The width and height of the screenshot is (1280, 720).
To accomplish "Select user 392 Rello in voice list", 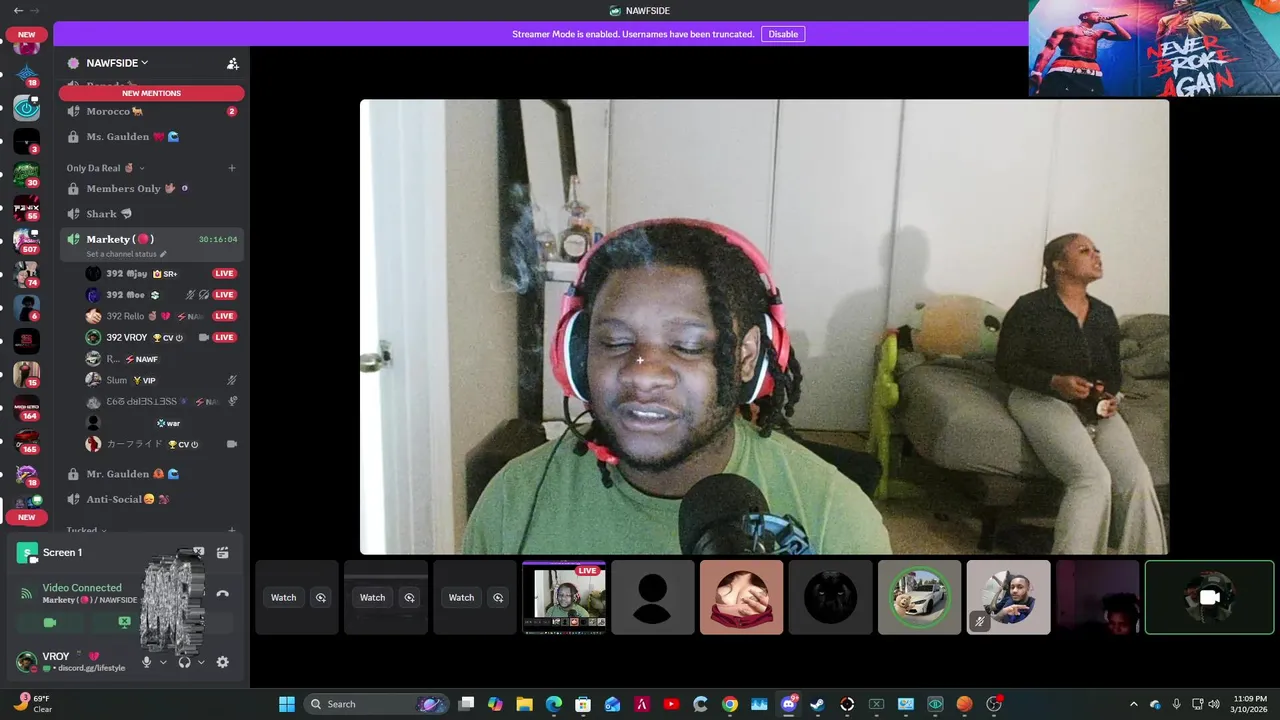I will click(x=161, y=316).
